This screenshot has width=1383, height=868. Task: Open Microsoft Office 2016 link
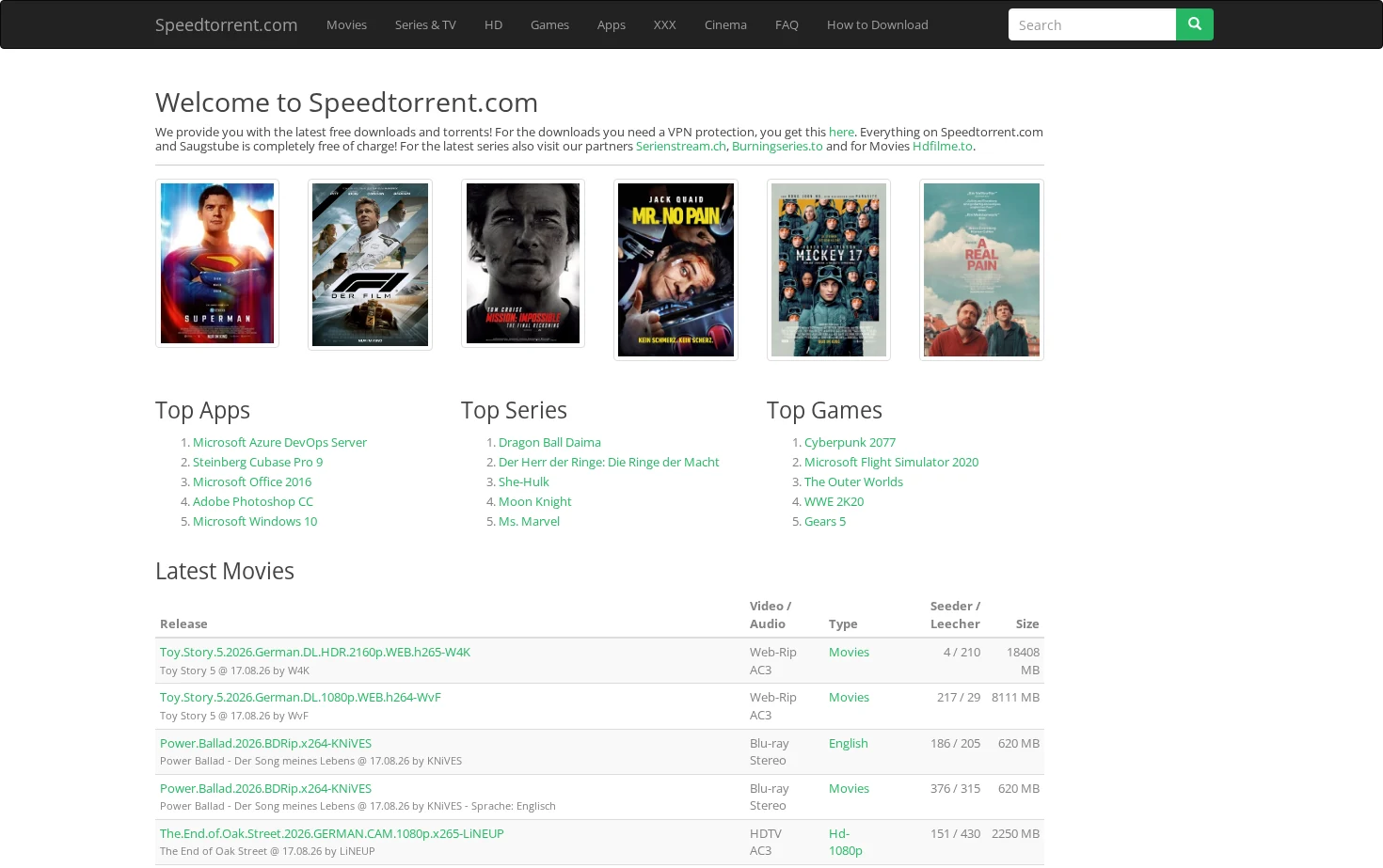tap(252, 481)
